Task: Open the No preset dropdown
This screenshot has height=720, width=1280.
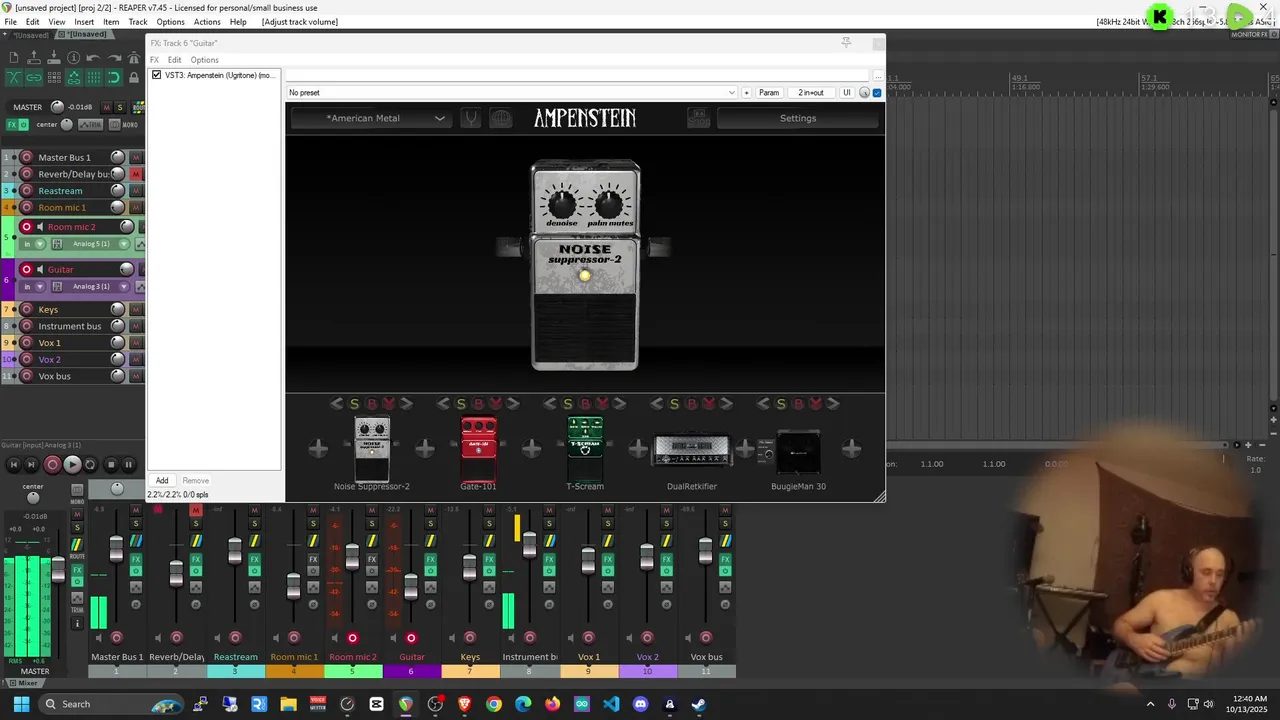Action: (511, 93)
